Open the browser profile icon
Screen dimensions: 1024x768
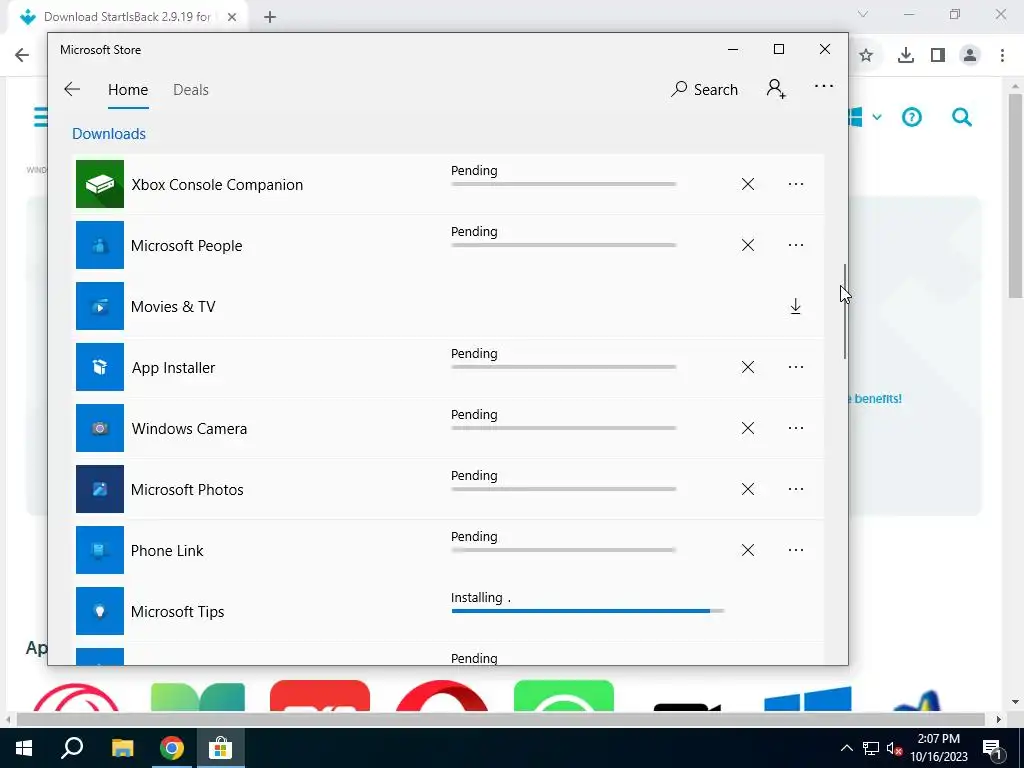click(x=970, y=55)
